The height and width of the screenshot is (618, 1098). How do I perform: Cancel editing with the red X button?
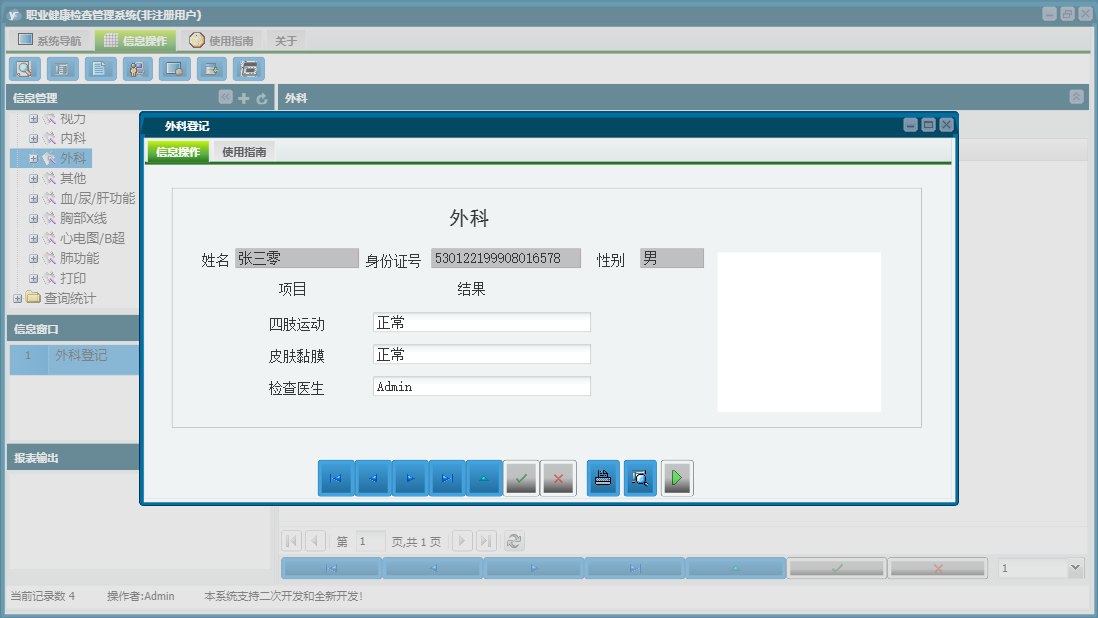[558, 478]
